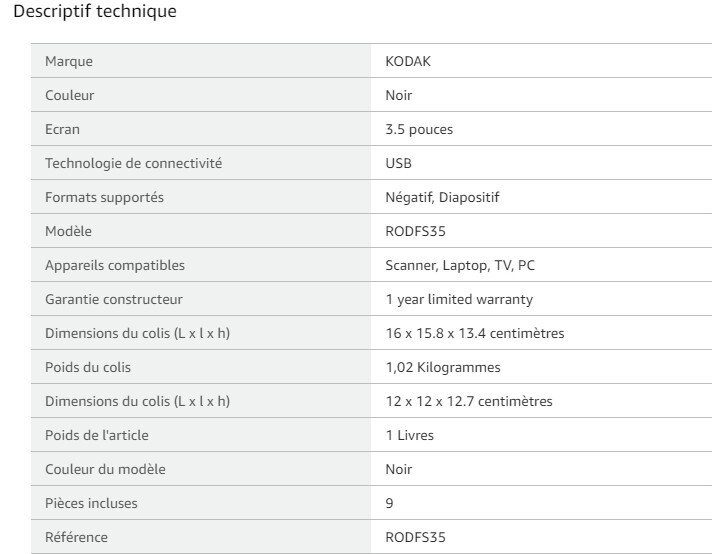Image resolution: width=713 pixels, height=554 pixels.
Task: Click the "Appareils compatibles" label
Action: 115,266
